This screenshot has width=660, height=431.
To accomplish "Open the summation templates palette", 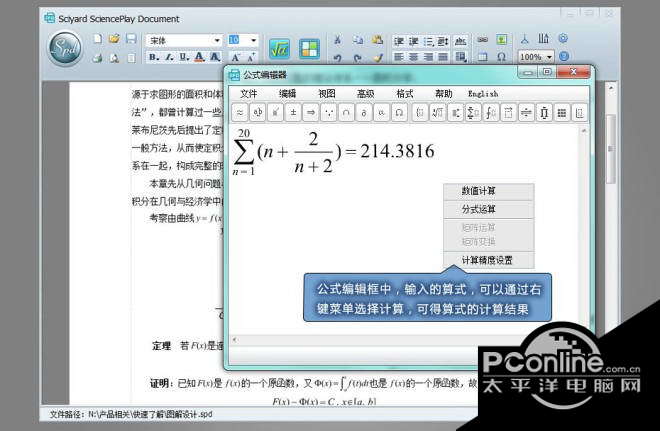I will 473,113.
